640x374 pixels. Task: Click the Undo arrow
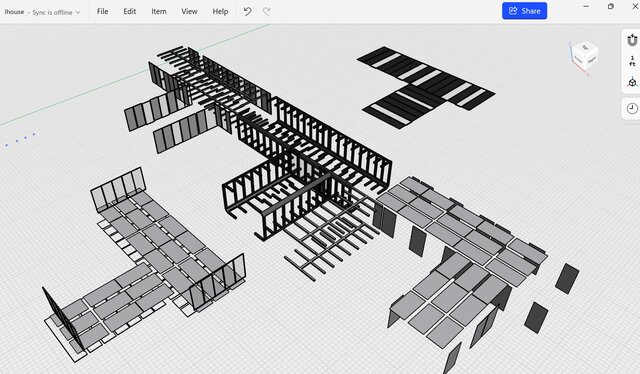(247, 11)
